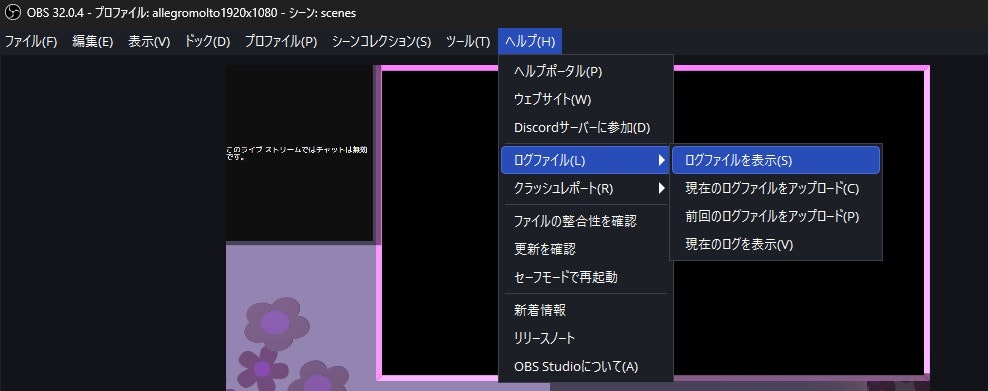This screenshot has height=391, width=988.
Task: Open the シーンコレクション(S) menu
Action: (x=381, y=42)
